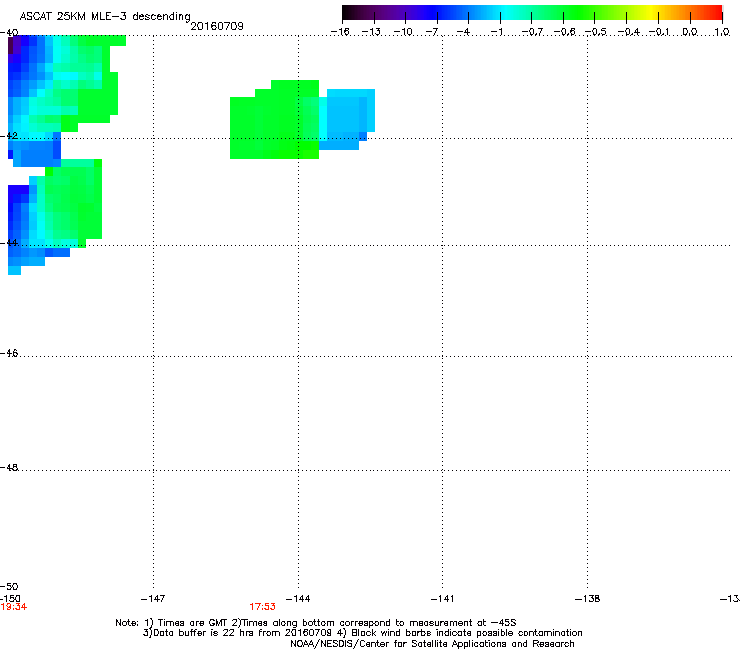The height and width of the screenshot is (650, 740).
Task: Select the date label 20160709 under title
Action: (217, 26)
